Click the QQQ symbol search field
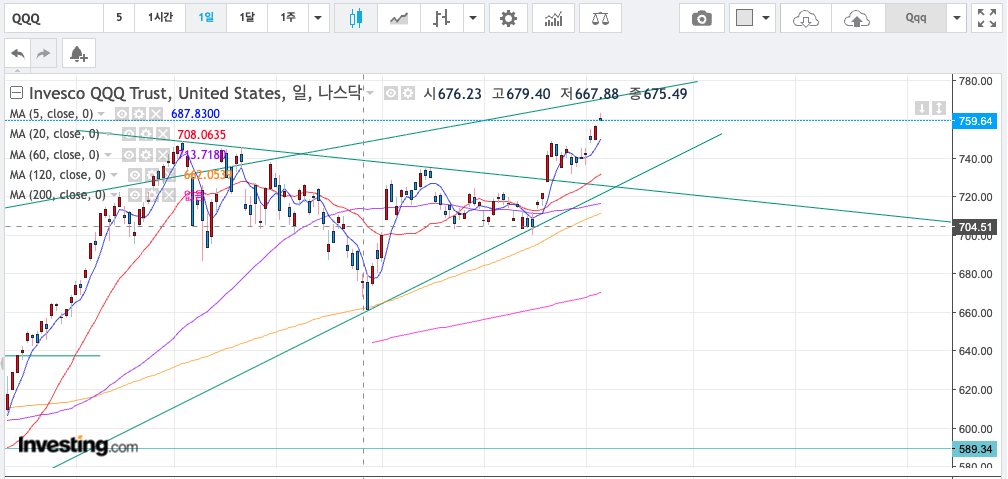 [54, 19]
